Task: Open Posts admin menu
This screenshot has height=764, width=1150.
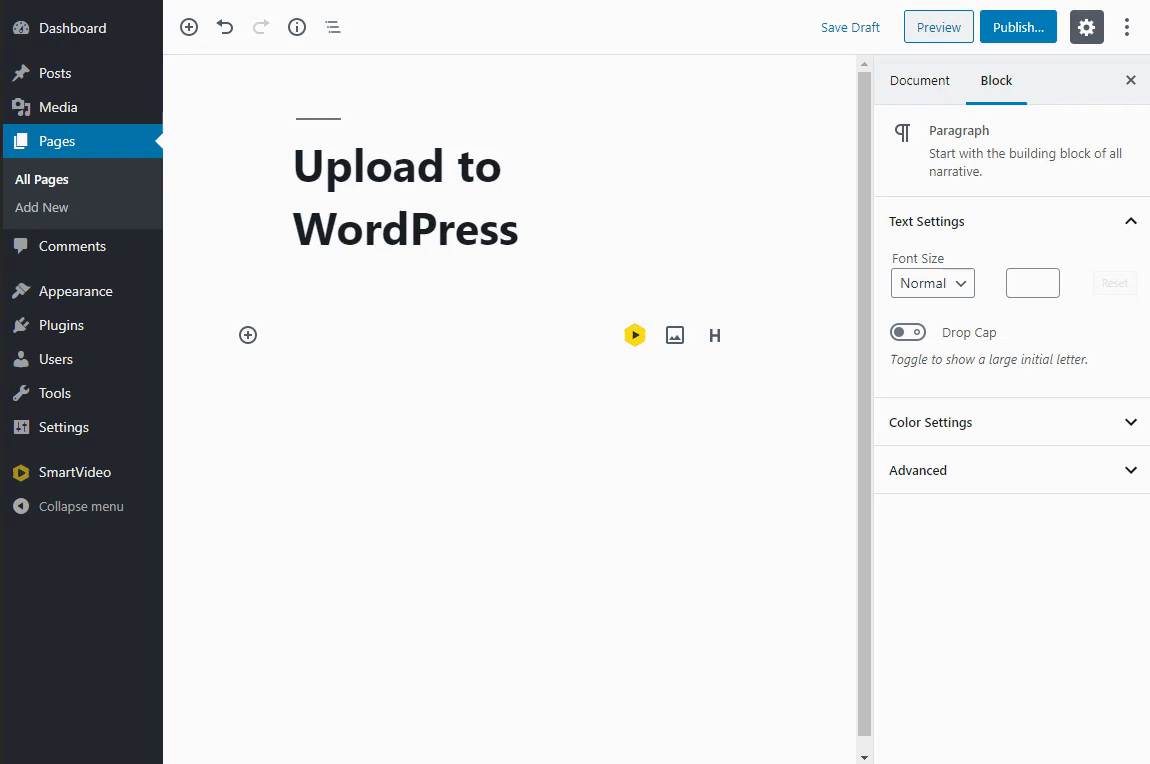Action: pyautogui.click(x=81, y=73)
